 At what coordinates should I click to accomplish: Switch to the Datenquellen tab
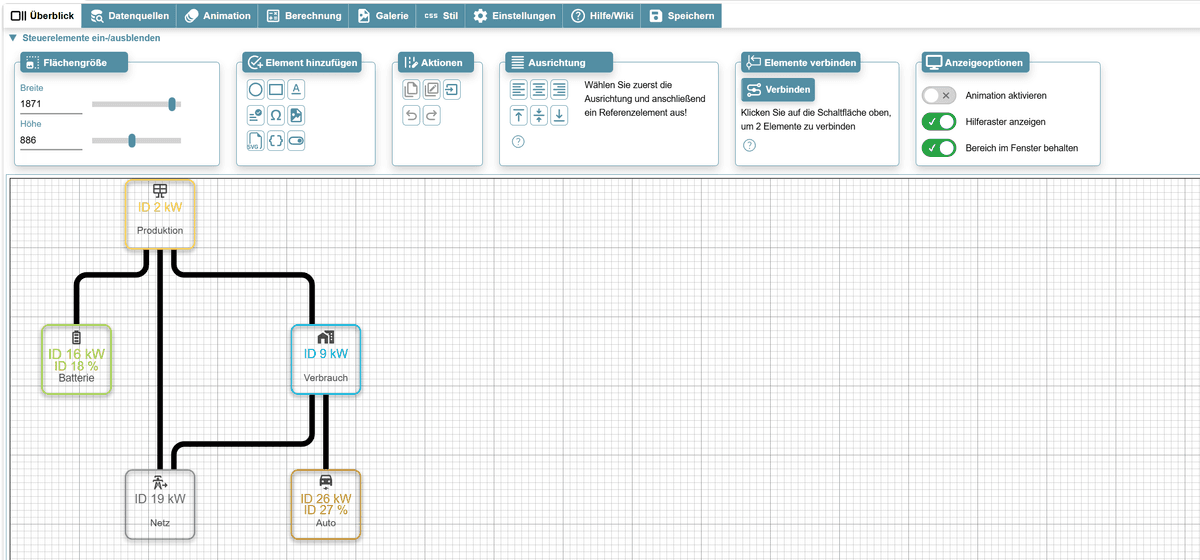tap(128, 16)
